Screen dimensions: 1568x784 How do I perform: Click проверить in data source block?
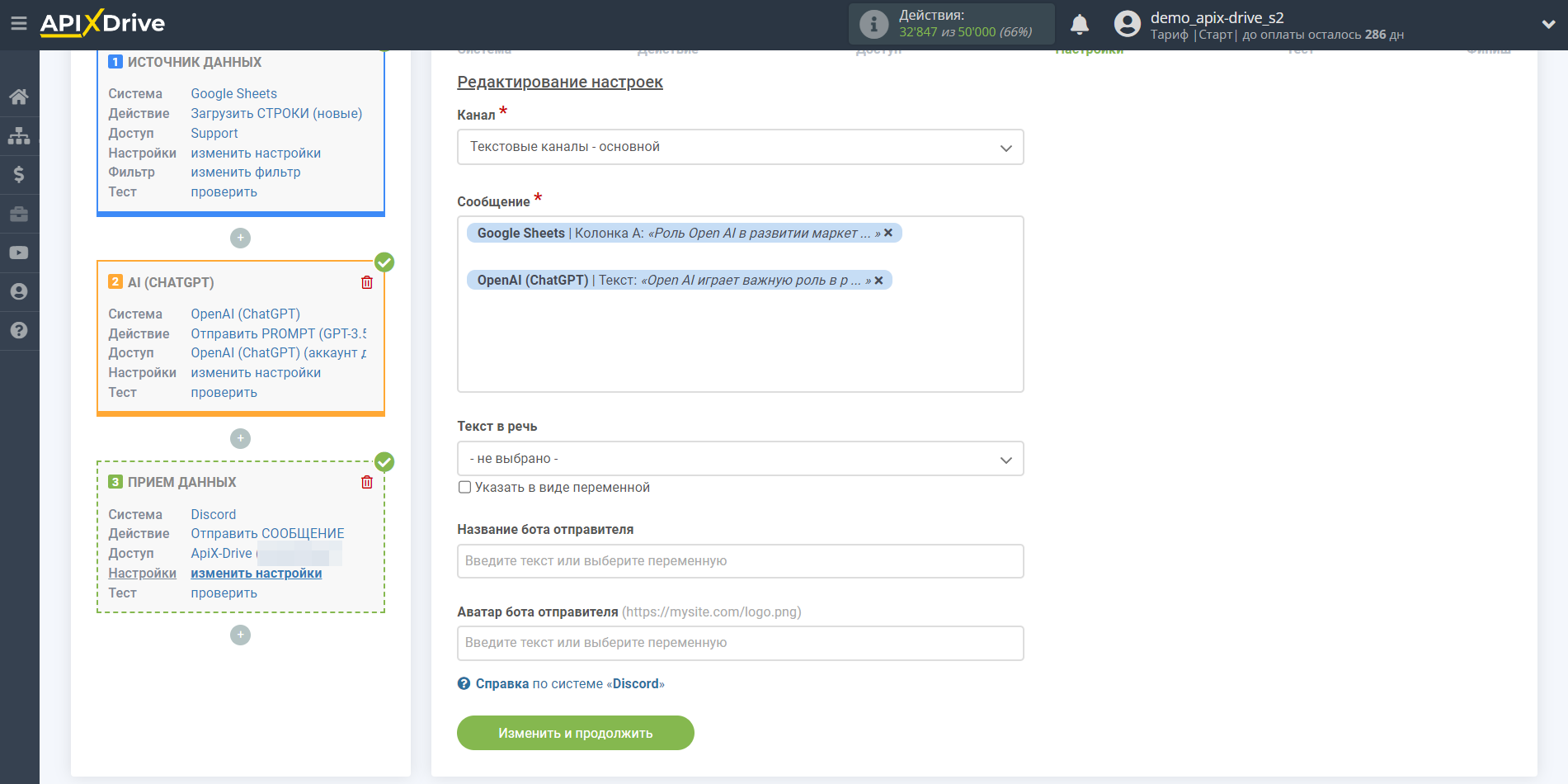coord(224,191)
